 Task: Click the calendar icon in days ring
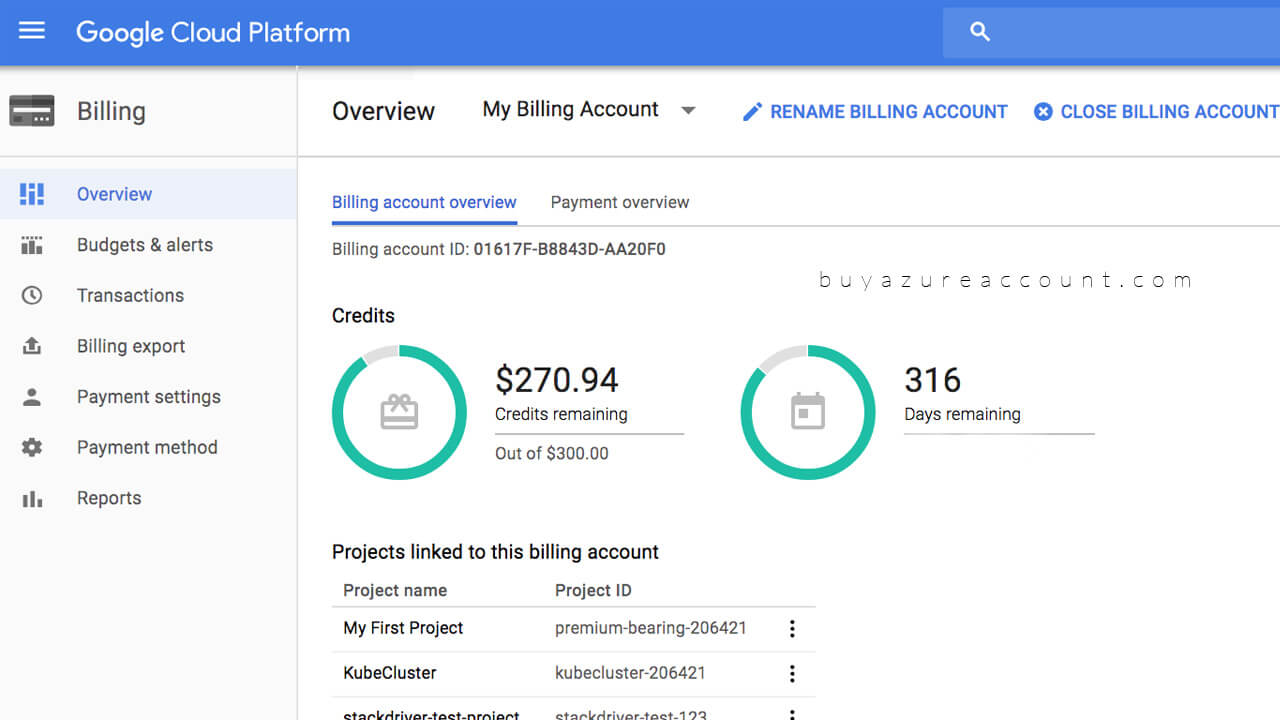tap(808, 412)
